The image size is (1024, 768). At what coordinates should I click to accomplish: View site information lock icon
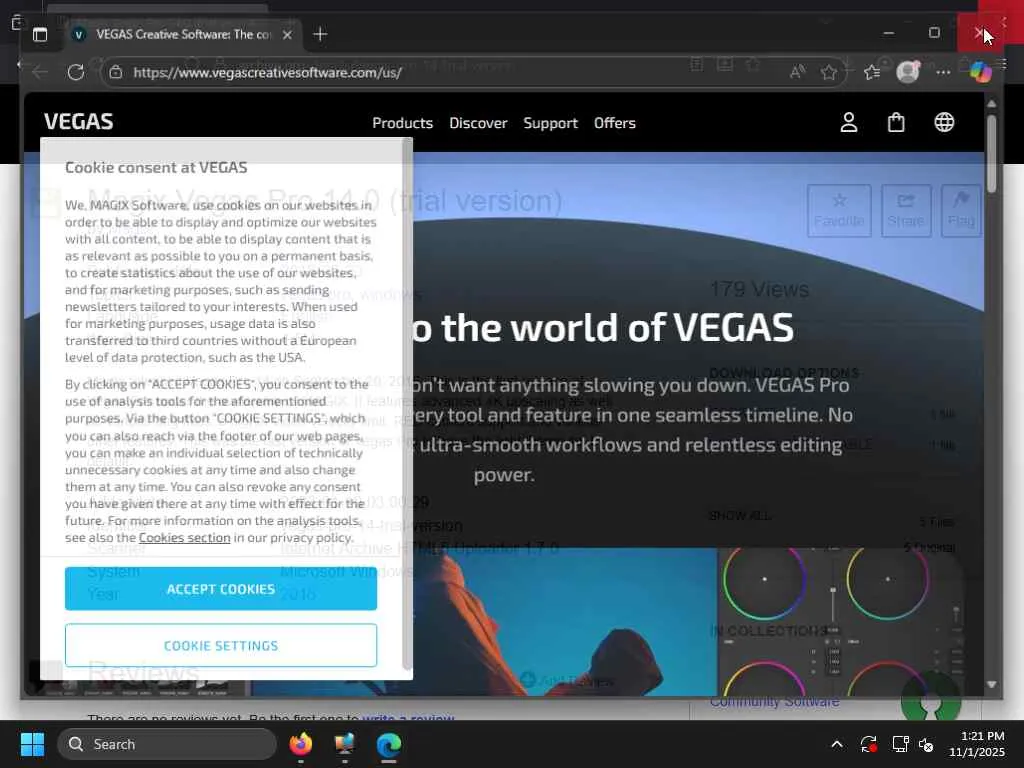tap(116, 72)
